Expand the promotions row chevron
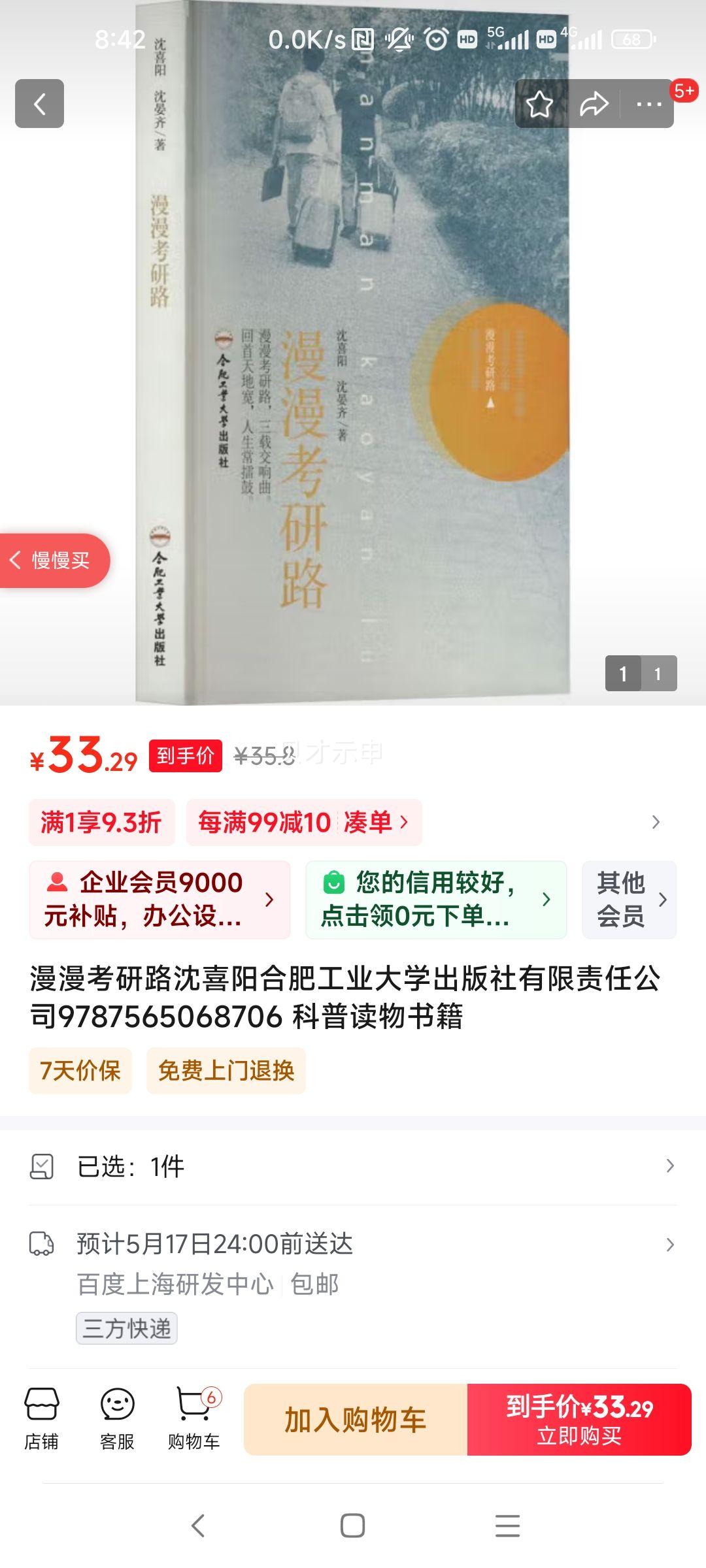 (656, 822)
